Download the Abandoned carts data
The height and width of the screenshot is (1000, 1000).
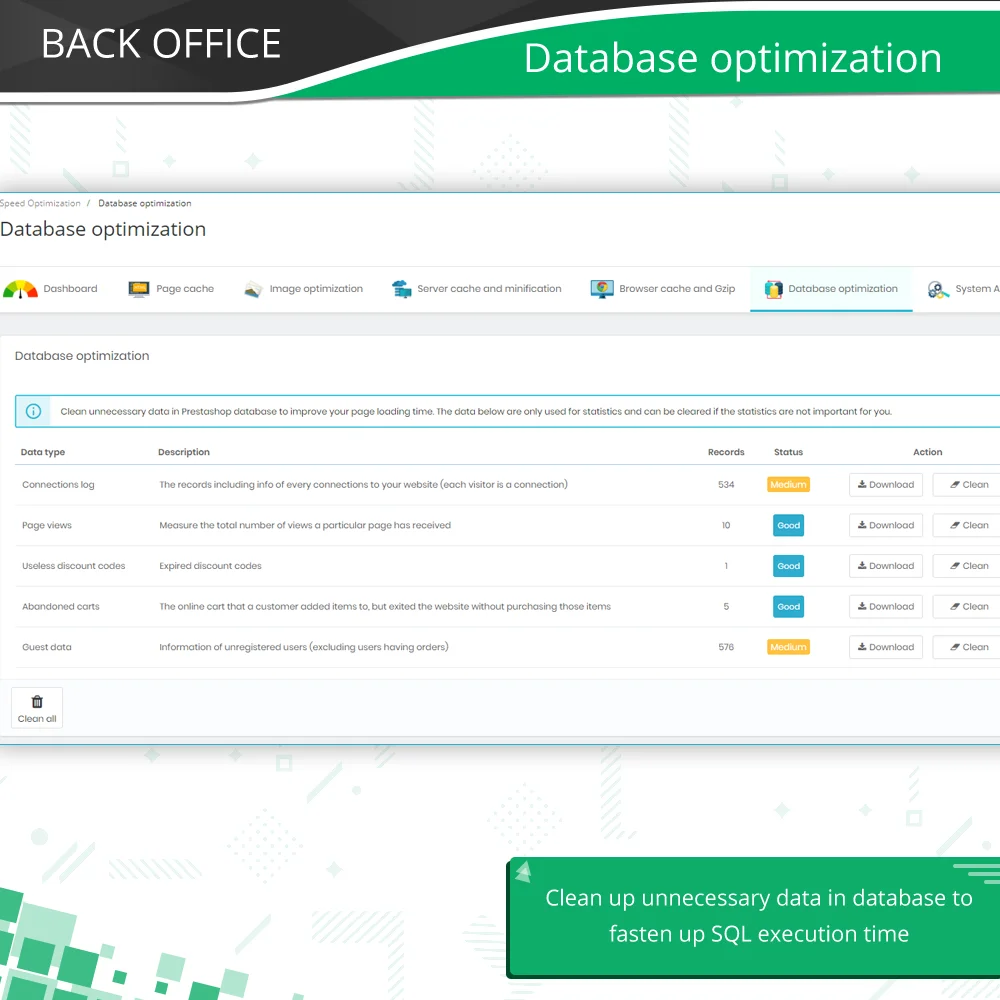(885, 607)
